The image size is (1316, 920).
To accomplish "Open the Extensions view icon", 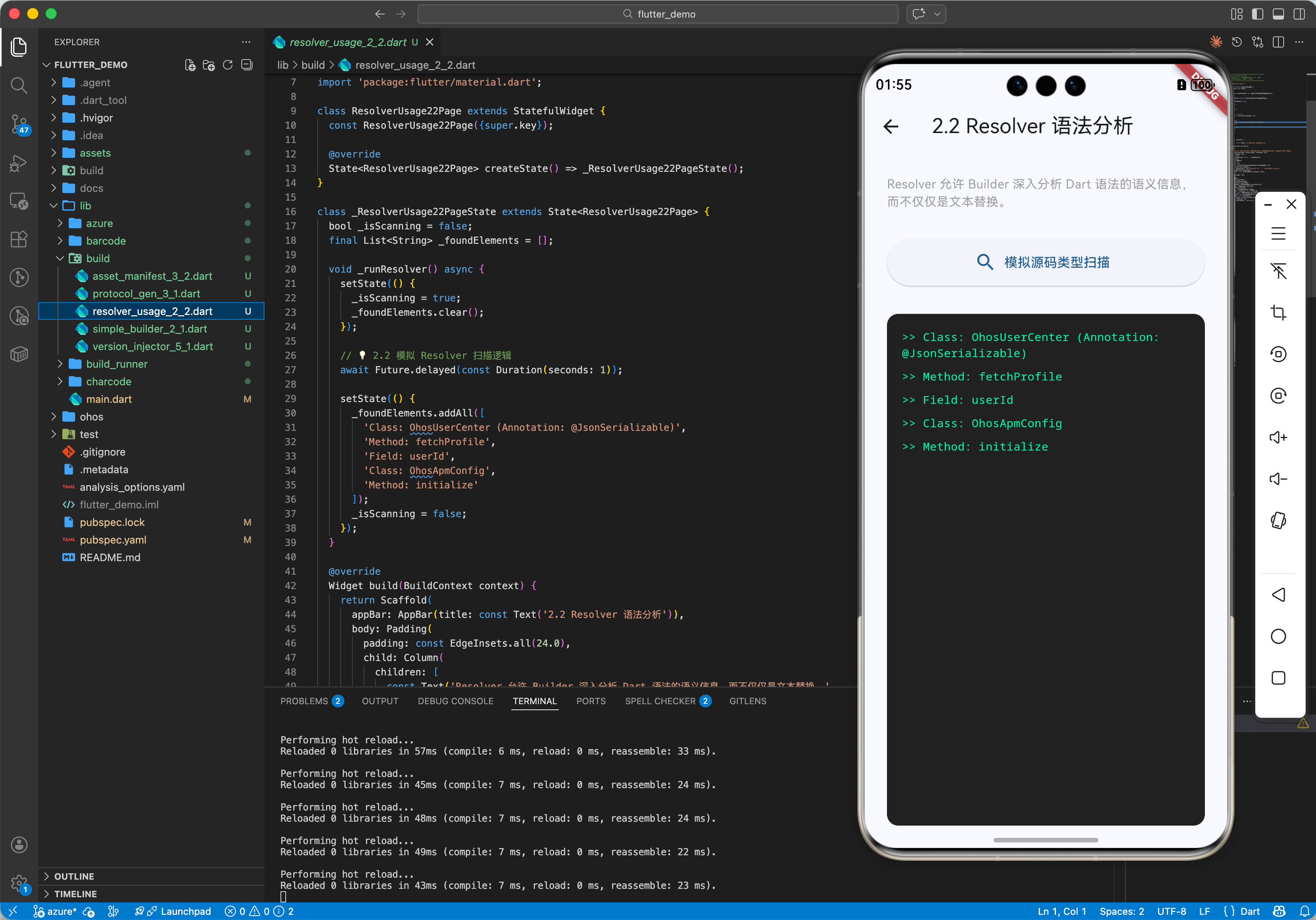I will (19, 239).
